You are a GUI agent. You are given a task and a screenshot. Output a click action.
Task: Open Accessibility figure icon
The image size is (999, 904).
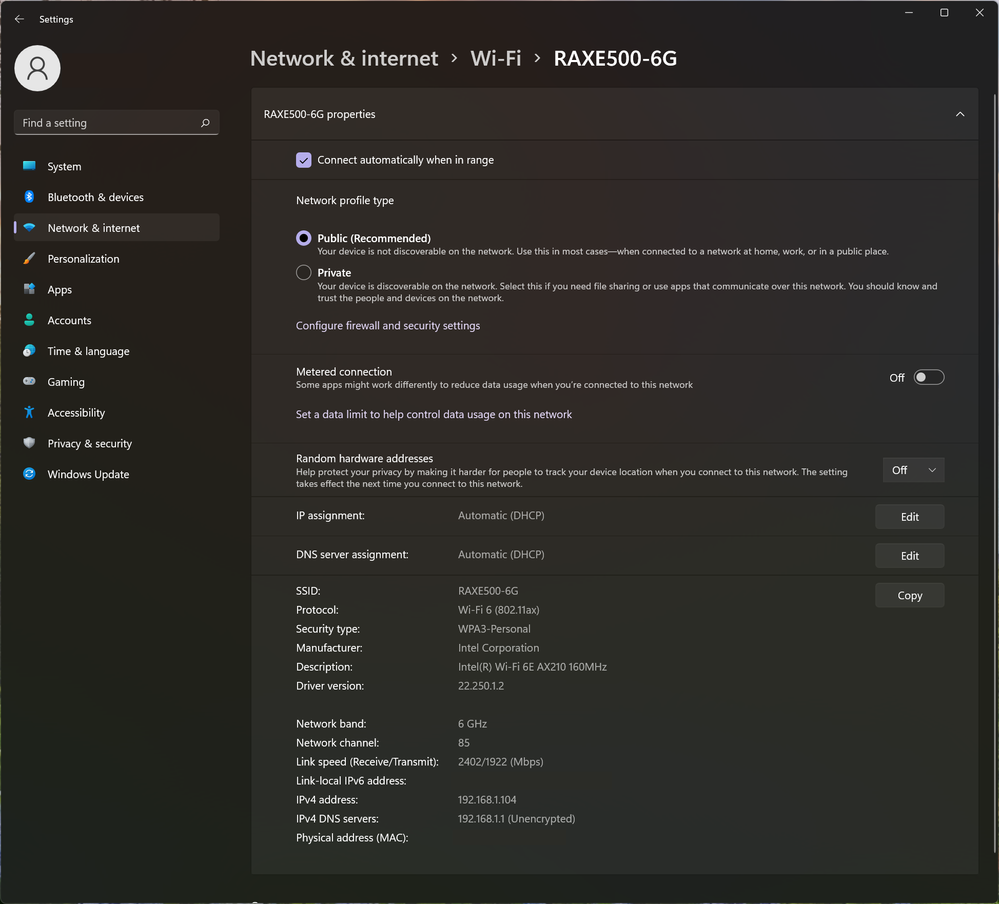click(29, 413)
